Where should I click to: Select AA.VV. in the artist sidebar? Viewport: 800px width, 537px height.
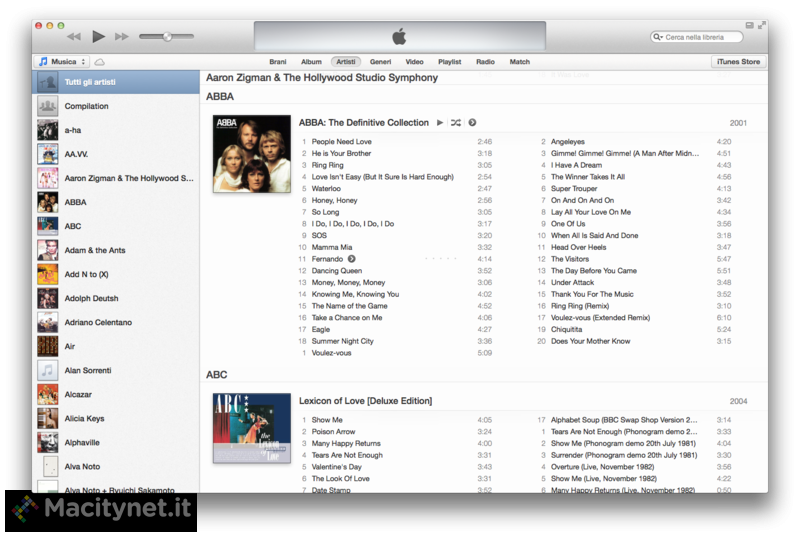click(x=116, y=154)
